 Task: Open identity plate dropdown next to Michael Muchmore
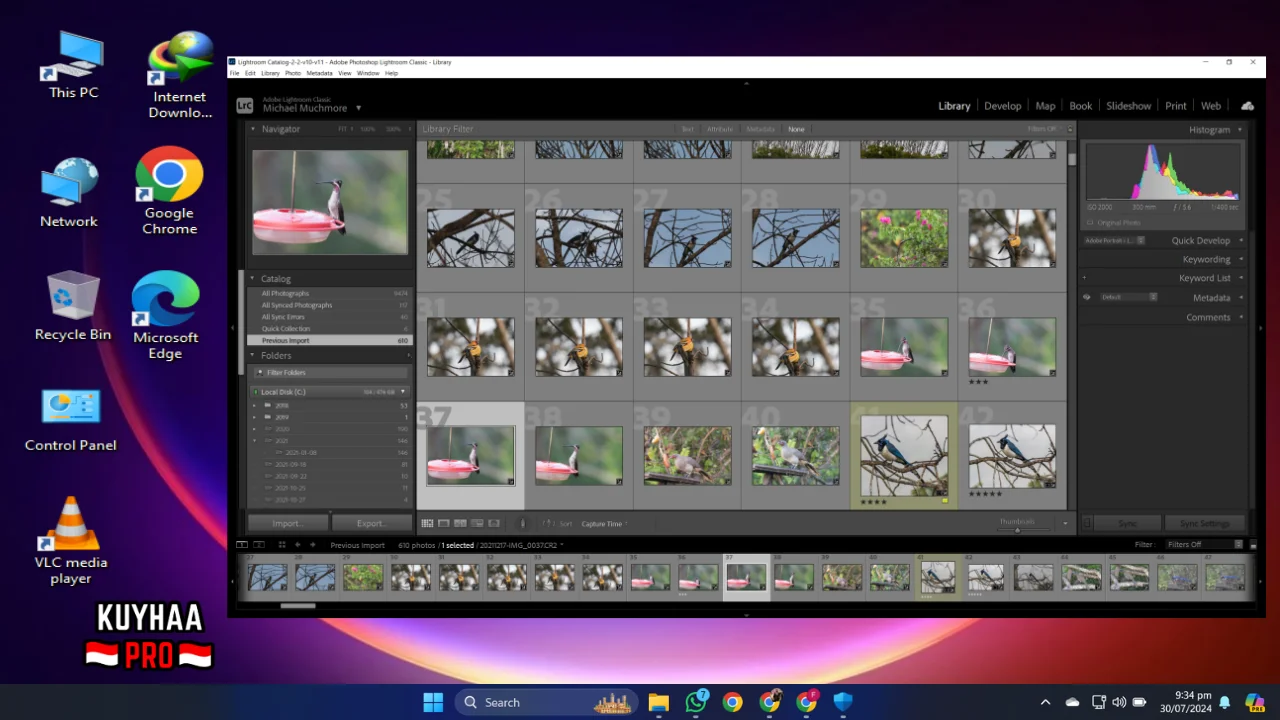click(358, 108)
